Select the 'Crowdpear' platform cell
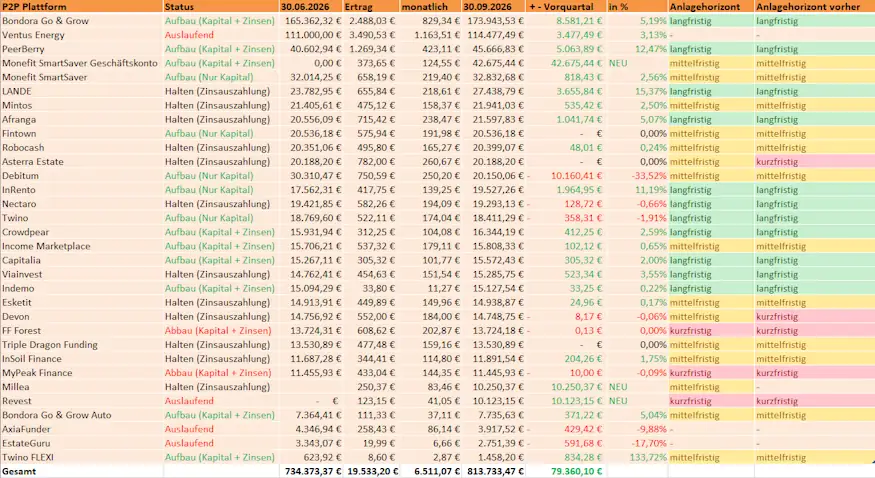This screenshot has width=875, height=478. [x=81, y=232]
